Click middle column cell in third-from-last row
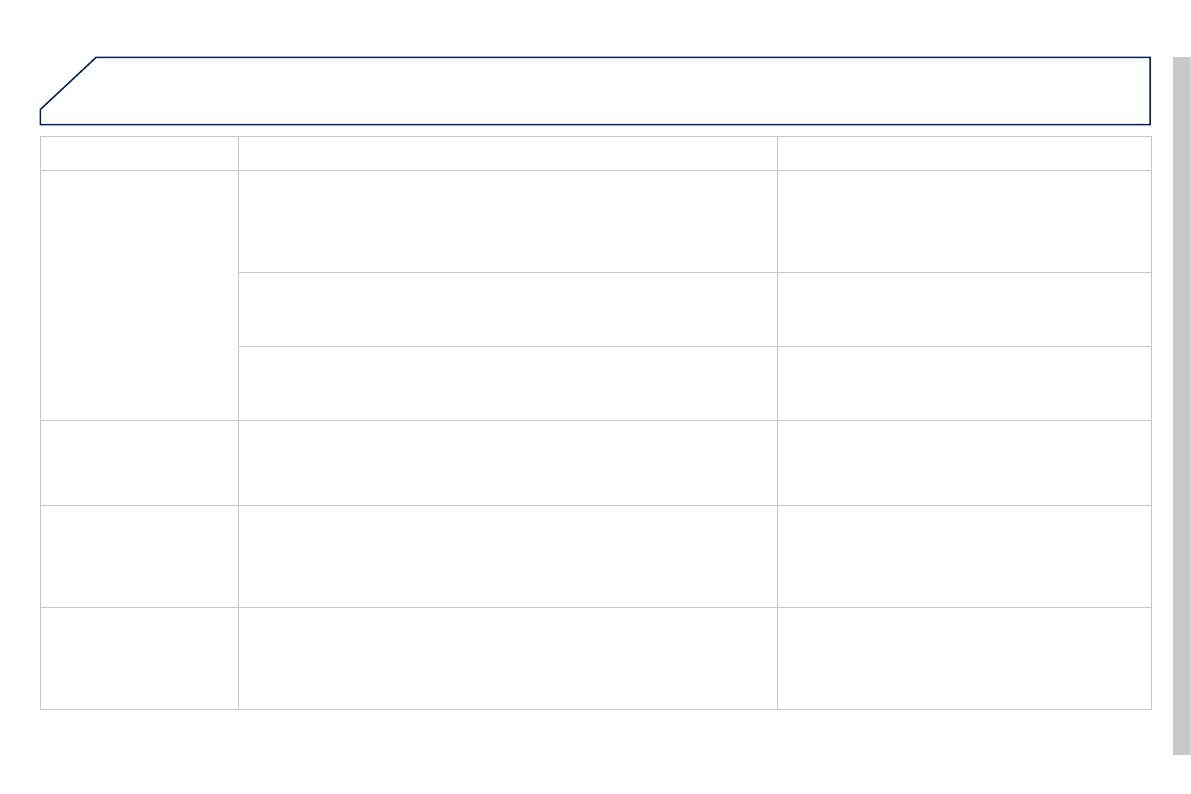This screenshot has width=1191, height=794. point(507,462)
